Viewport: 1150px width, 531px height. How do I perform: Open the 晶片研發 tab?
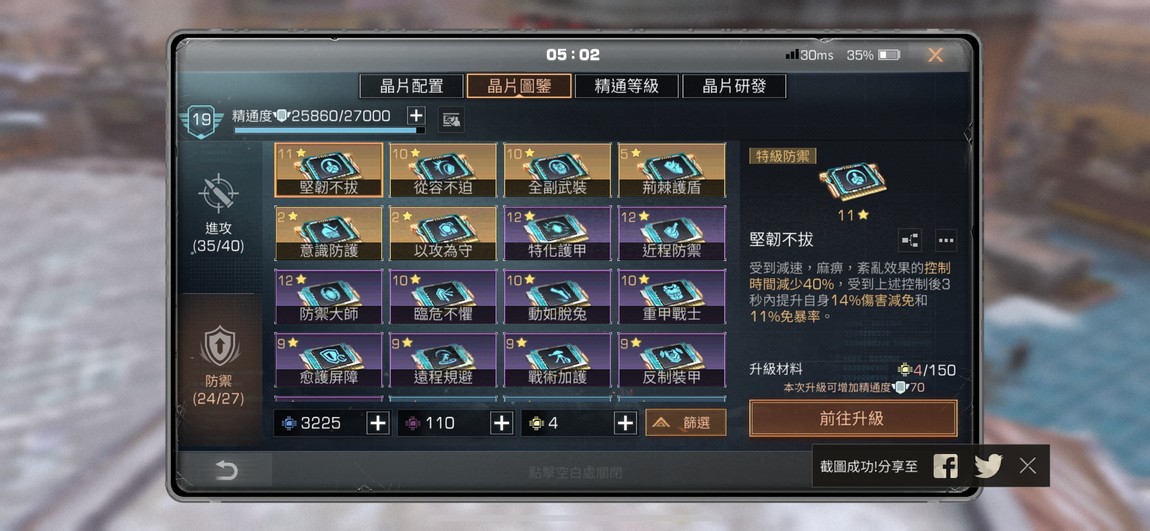coord(734,86)
